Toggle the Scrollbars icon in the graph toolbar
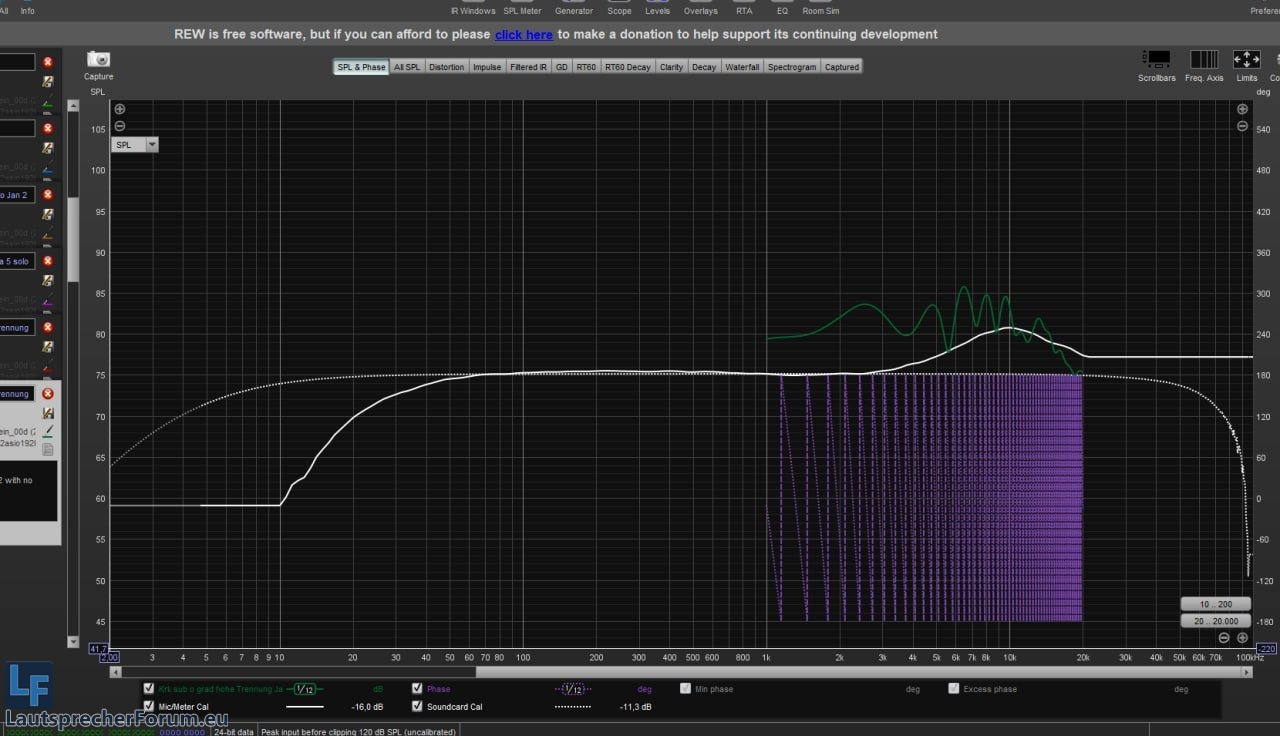 click(1156, 60)
